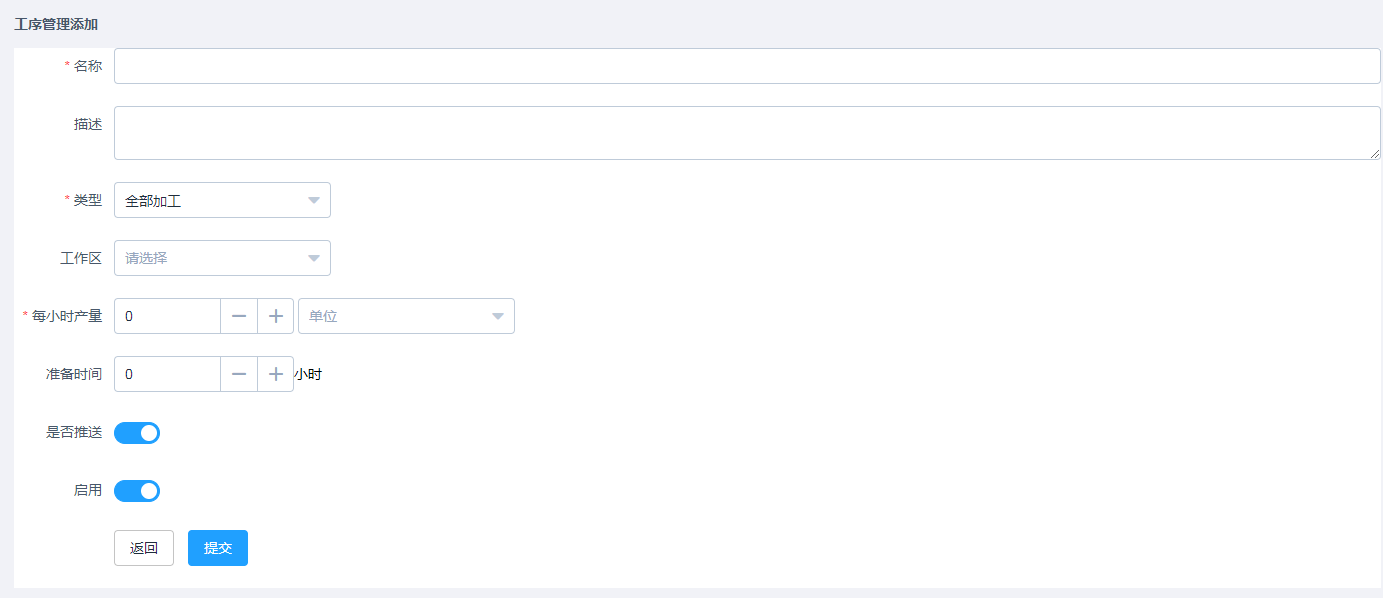Click the 工序管理添加 page heading

click(x=56, y=23)
